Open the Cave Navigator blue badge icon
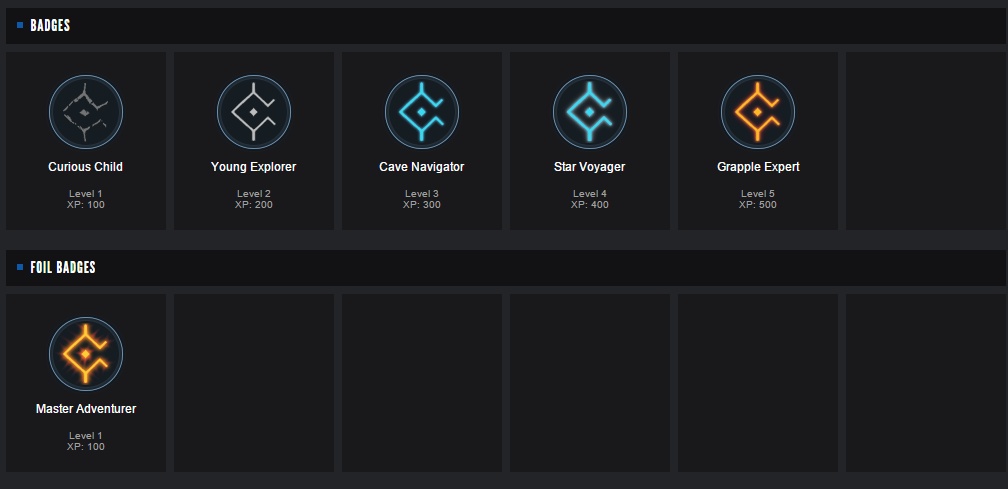The width and height of the screenshot is (1008, 489). click(x=422, y=112)
